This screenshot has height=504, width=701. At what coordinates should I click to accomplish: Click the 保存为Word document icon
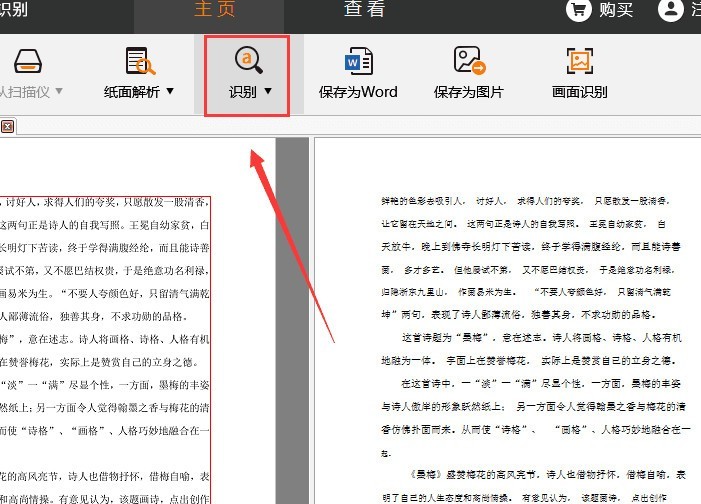click(x=359, y=61)
